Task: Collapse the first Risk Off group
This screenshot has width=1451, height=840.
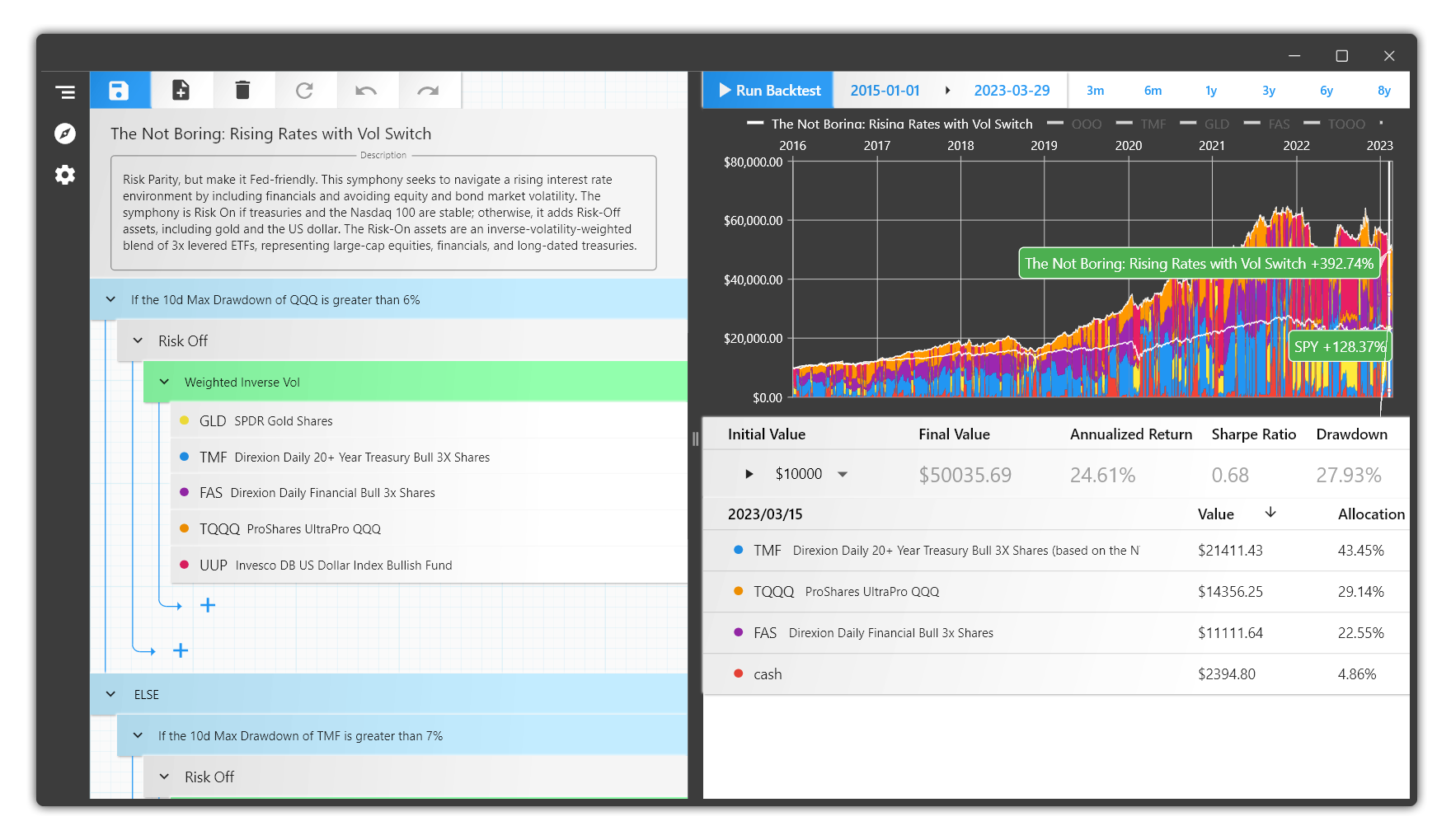Action: pyautogui.click(x=139, y=340)
